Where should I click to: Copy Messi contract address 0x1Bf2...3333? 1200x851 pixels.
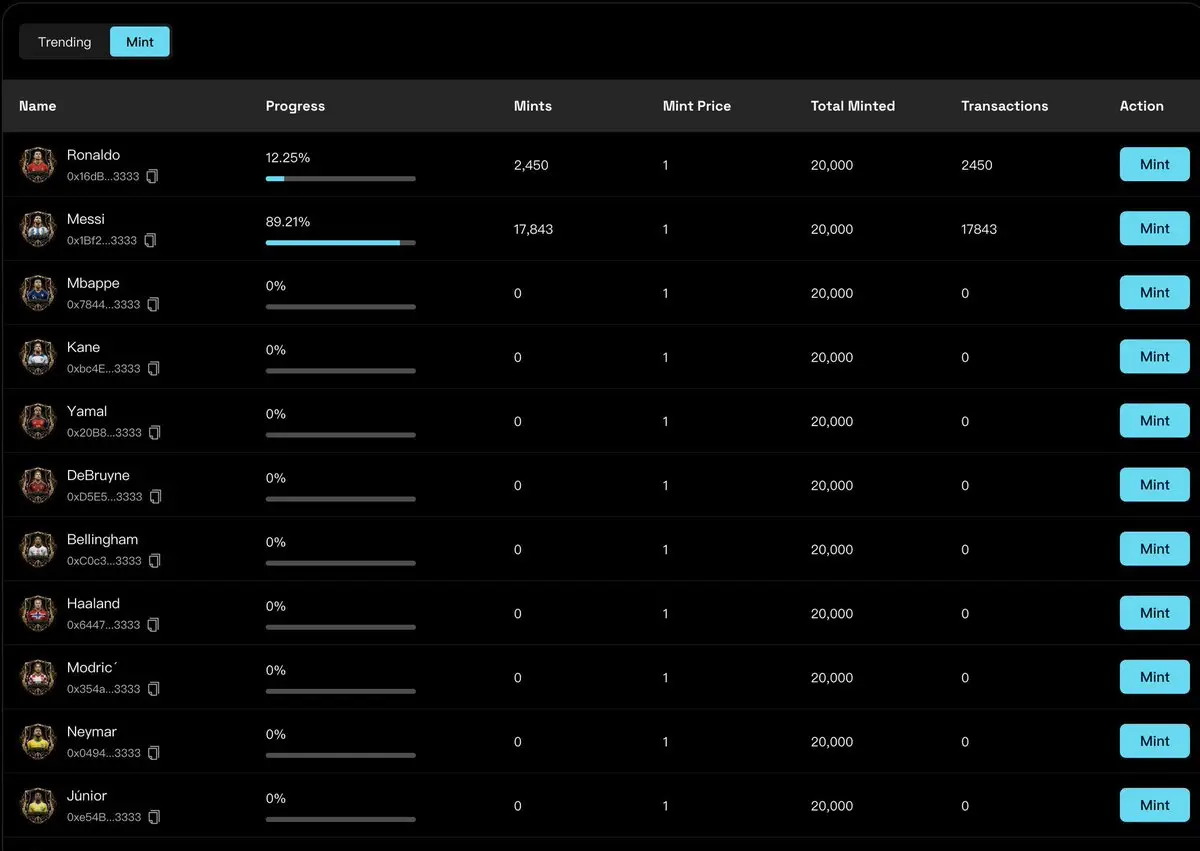click(150, 240)
